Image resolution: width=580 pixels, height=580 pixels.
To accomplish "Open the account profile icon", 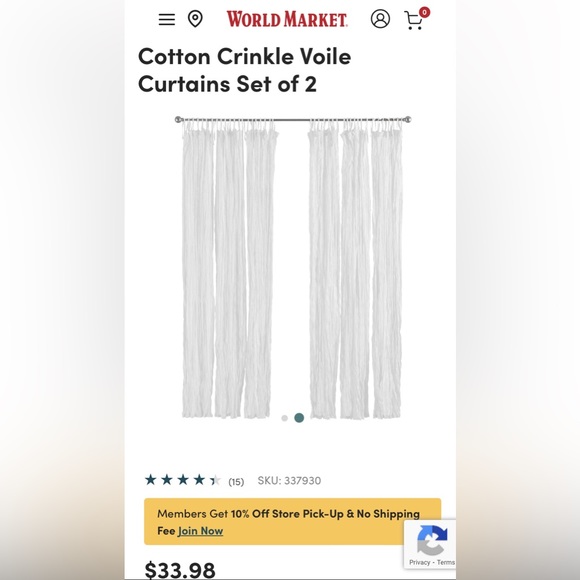I will 380,19.
